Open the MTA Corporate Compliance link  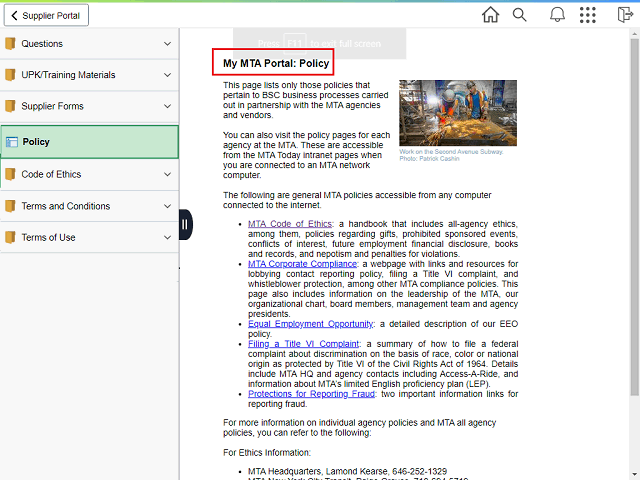[x=302, y=264]
